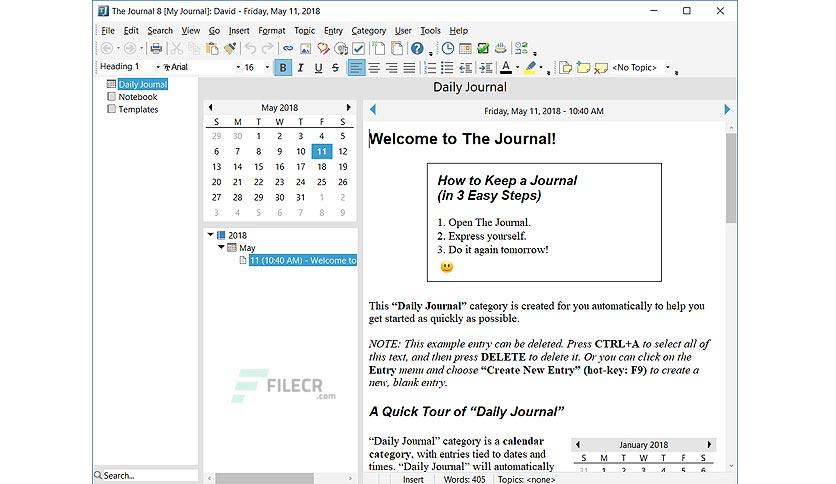
Task: Decrease the paragraph indent
Action: 465,68
